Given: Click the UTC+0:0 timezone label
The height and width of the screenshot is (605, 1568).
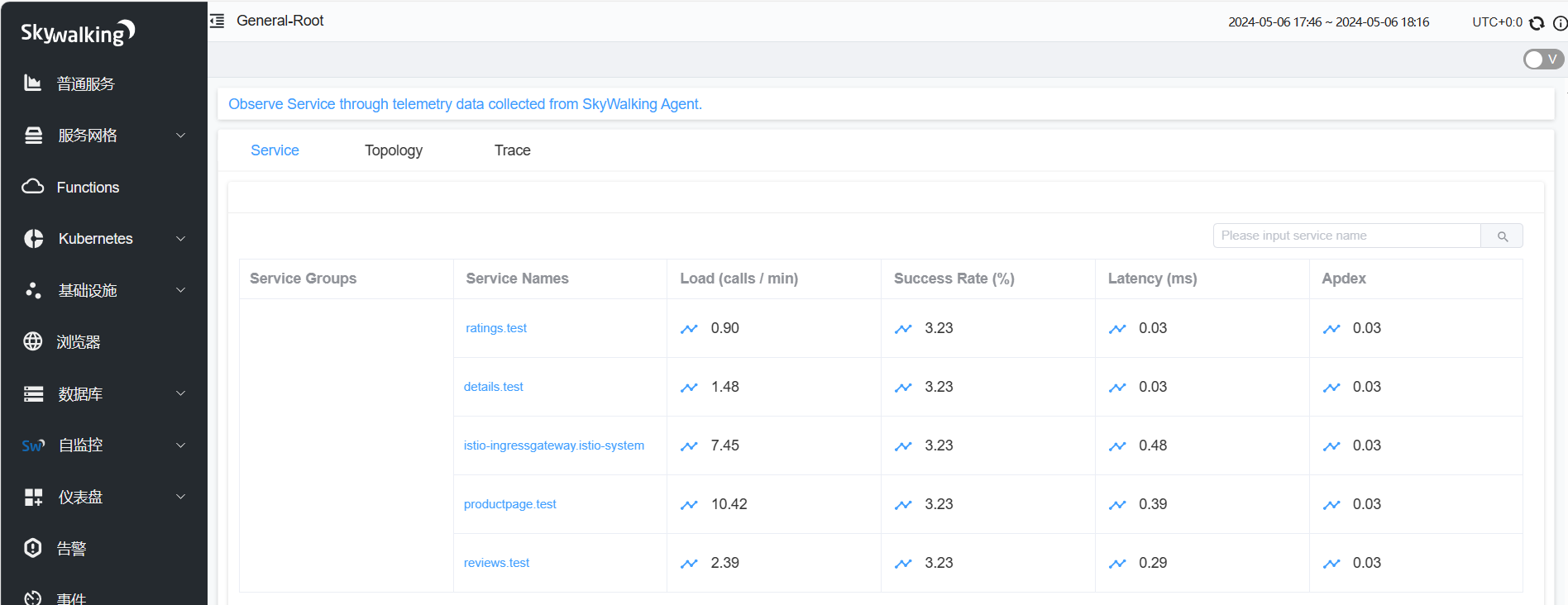Looking at the screenshot, I should point(1497,22).
